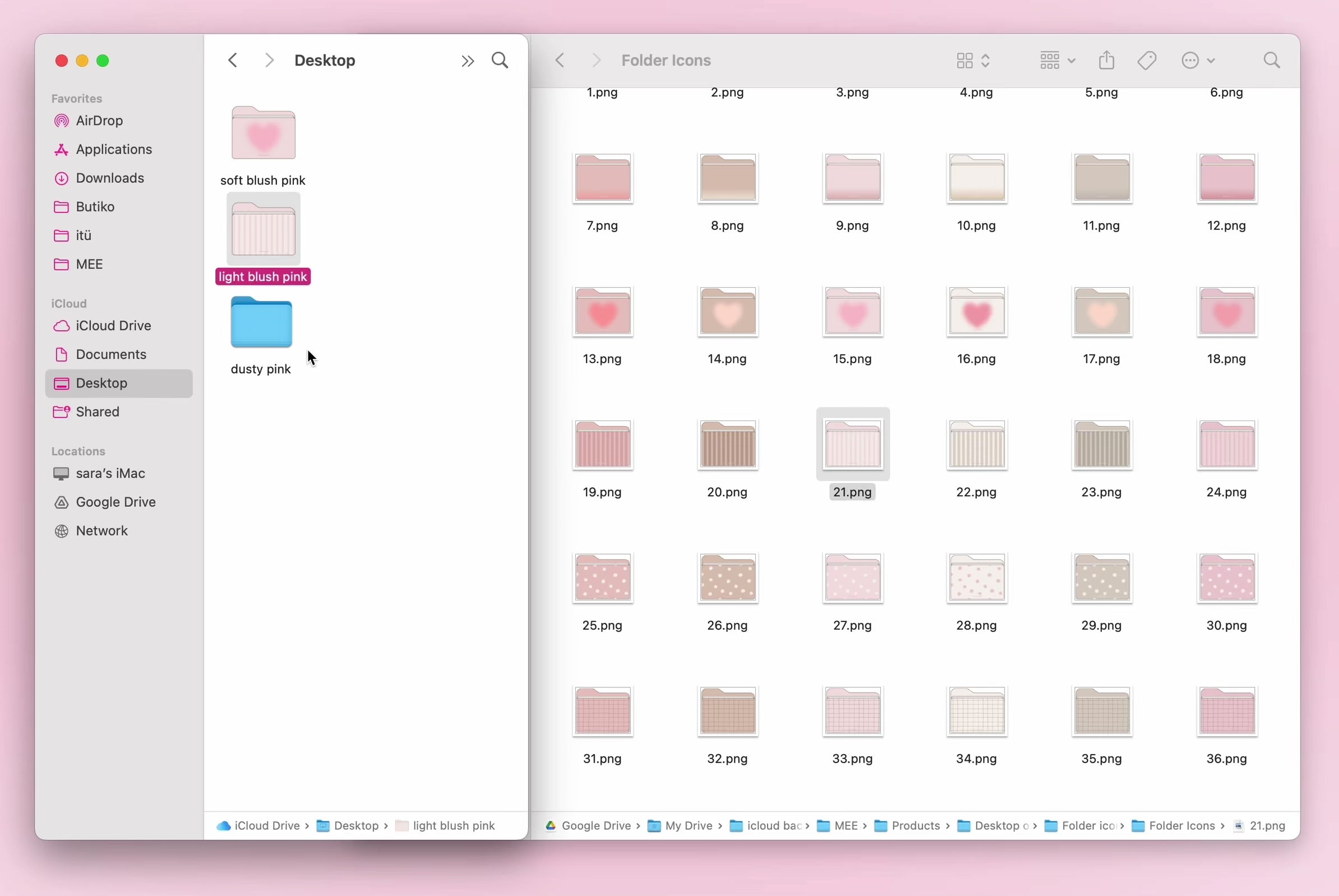This screenshot has height=896, width=1339.
Task: Select the 16.png heart folder thumbnail
Action: pos(977,312)
